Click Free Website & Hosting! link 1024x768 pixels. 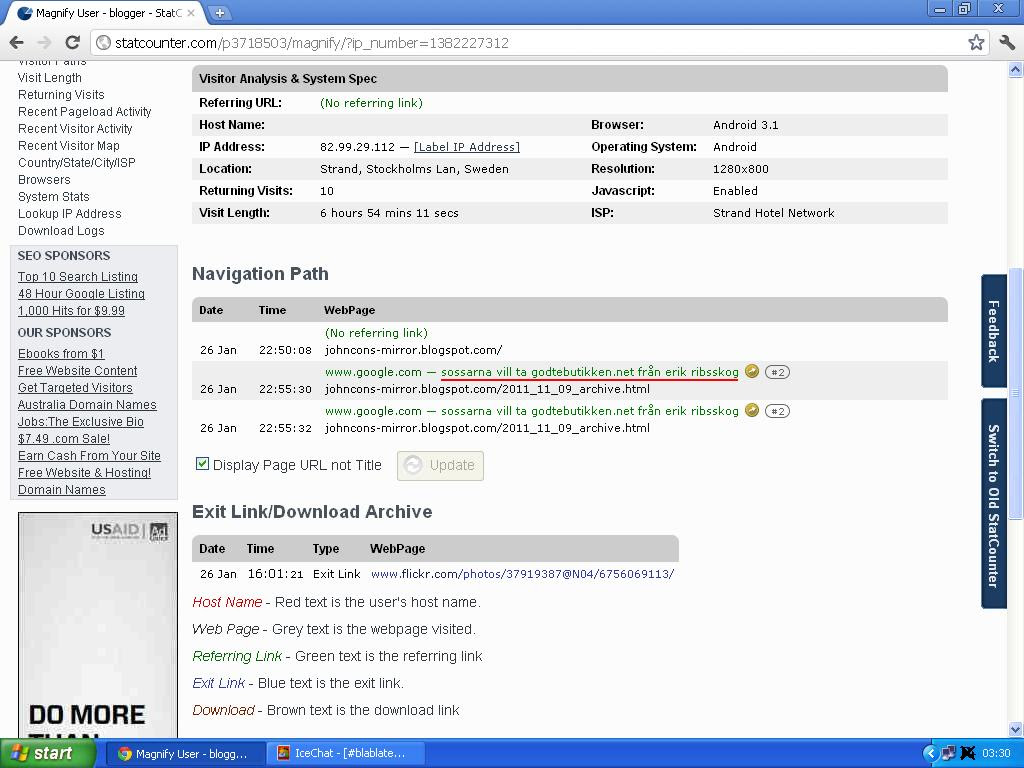pos(84,472)
